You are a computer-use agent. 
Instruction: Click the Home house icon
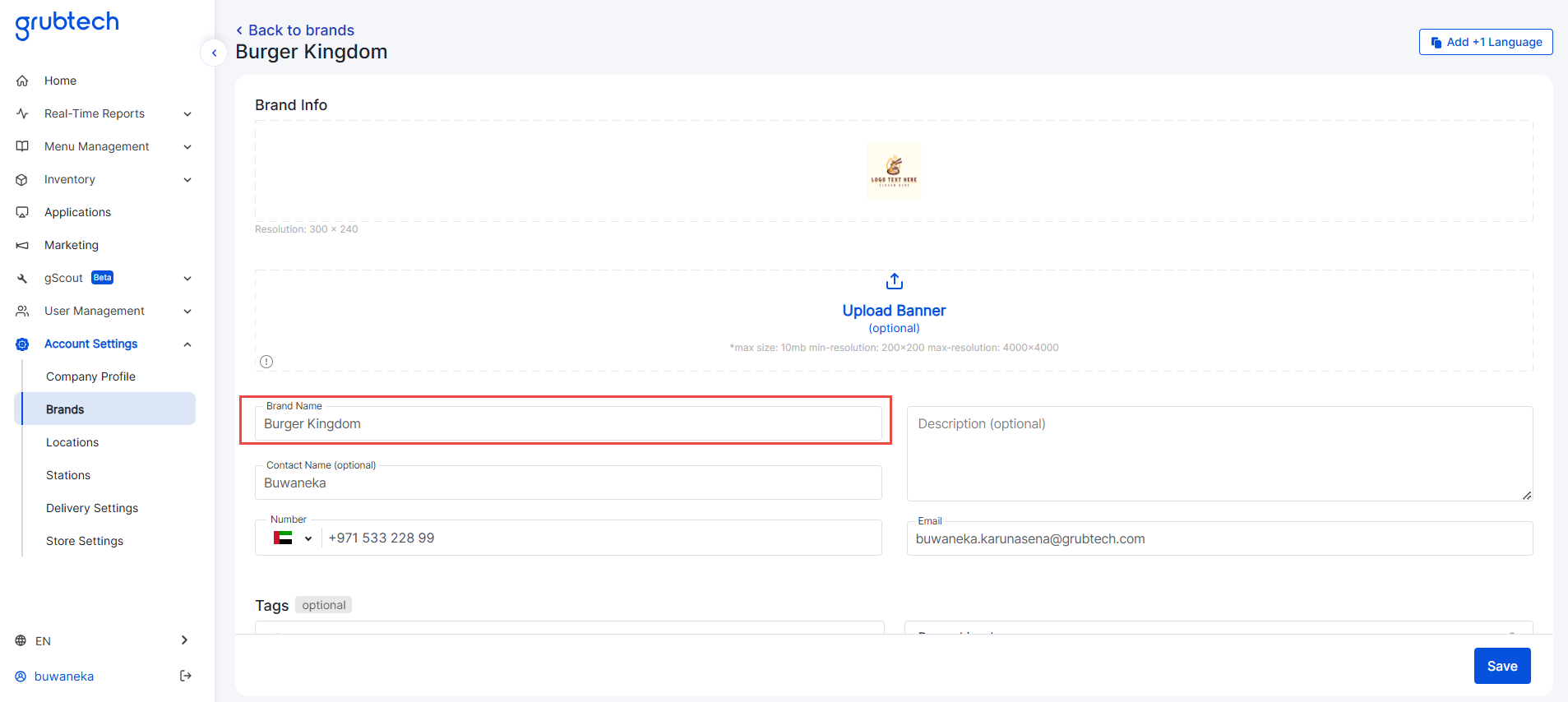[x=22, y=81]
